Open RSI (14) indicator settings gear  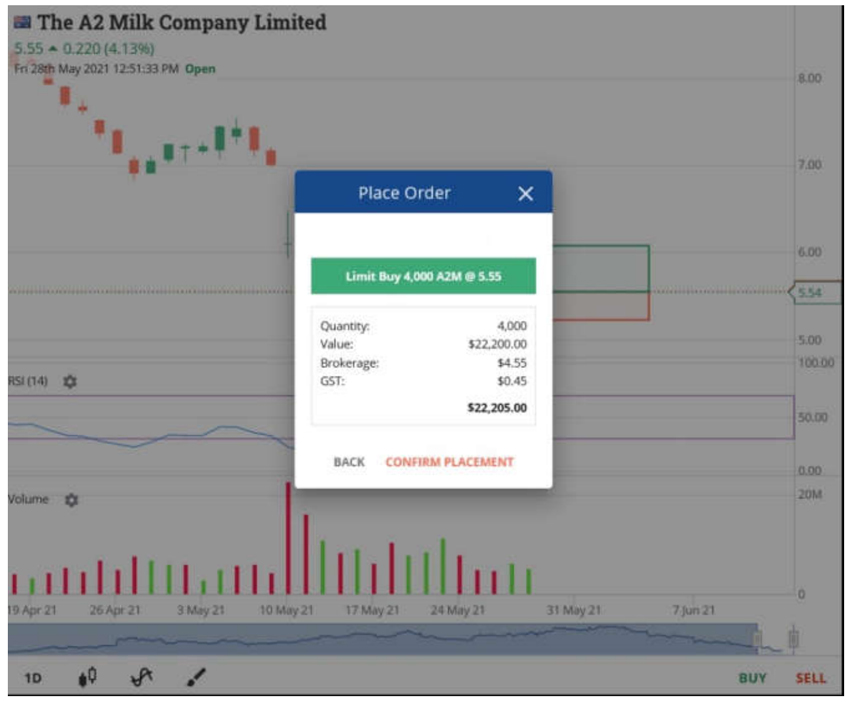click(70, 382)
